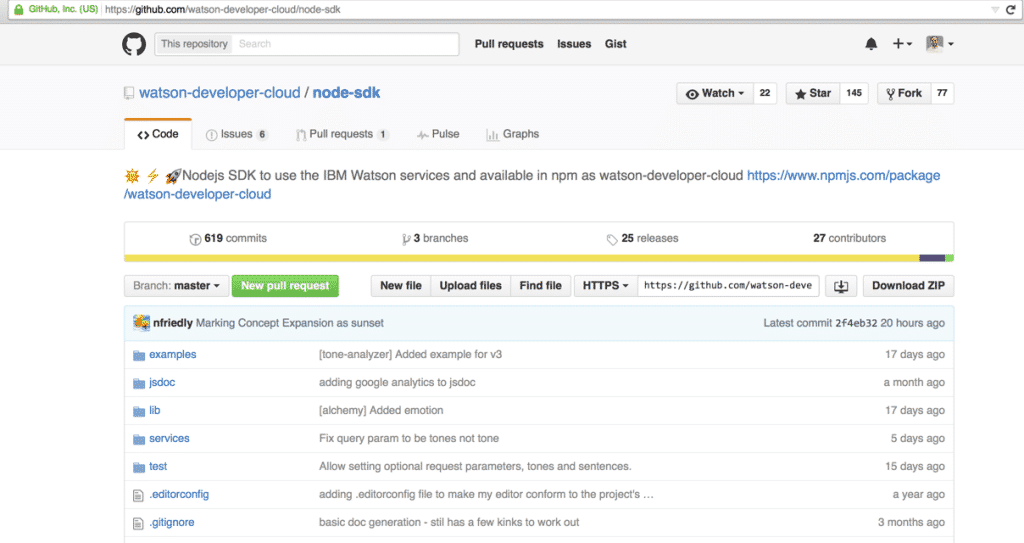View the 145 stargazers count

coord(854,93)
